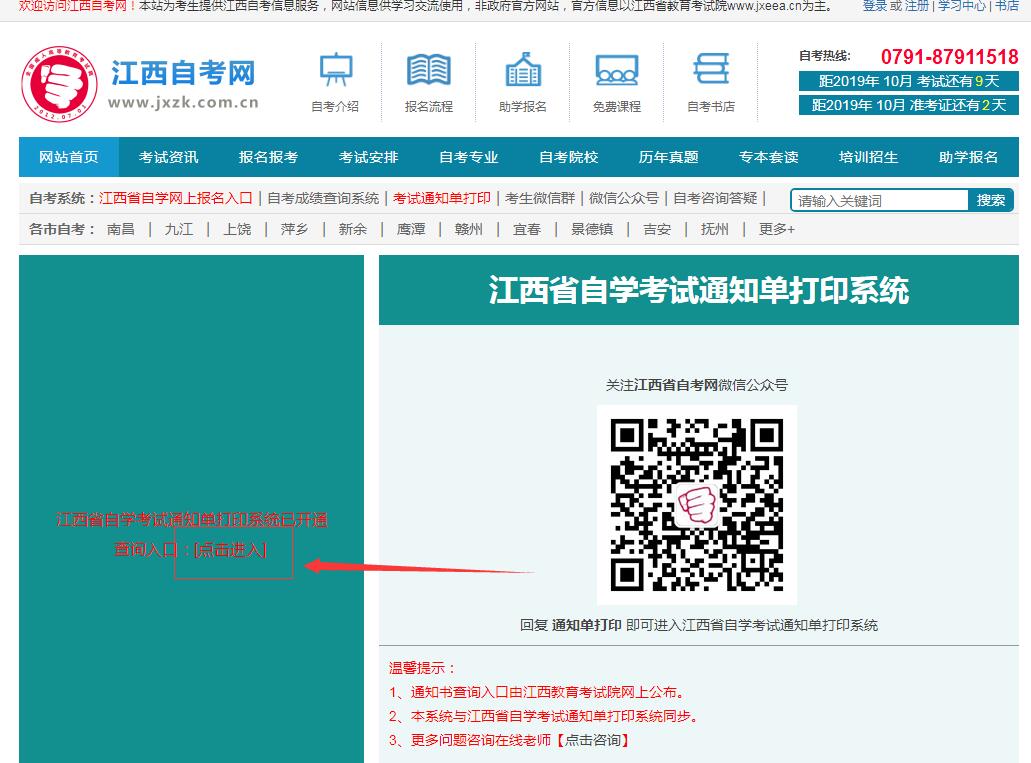Click the 自考书店 books icon
1031x763 pixels.
711,71
